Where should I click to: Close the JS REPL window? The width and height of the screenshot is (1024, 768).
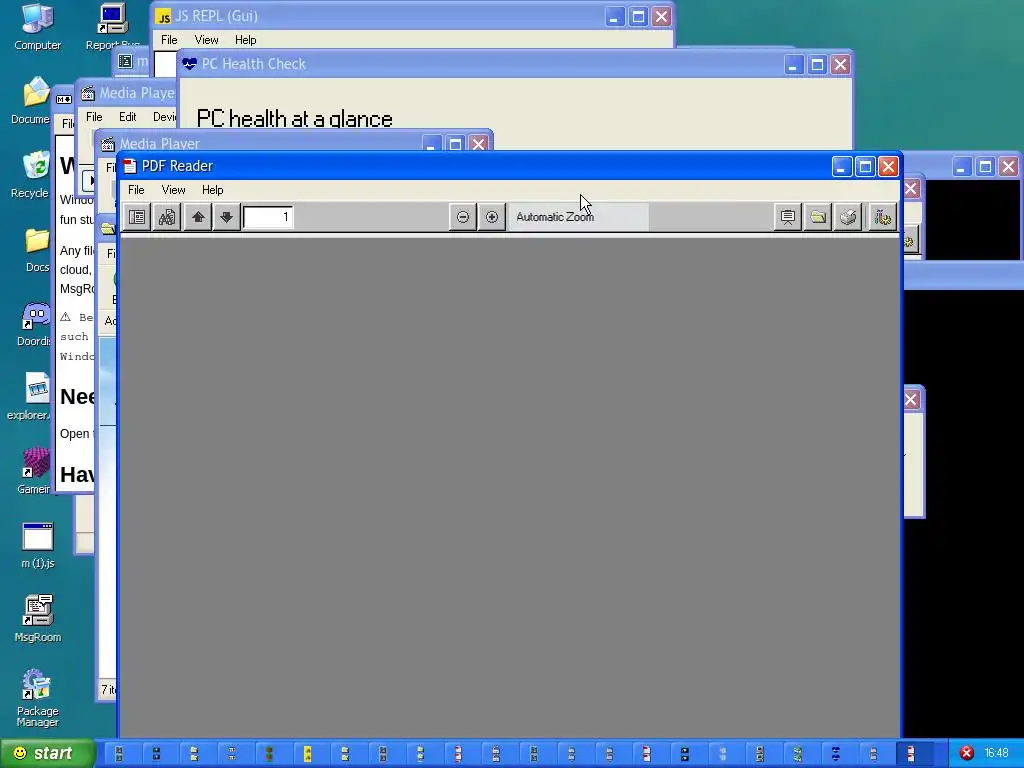tap(662, 17)
